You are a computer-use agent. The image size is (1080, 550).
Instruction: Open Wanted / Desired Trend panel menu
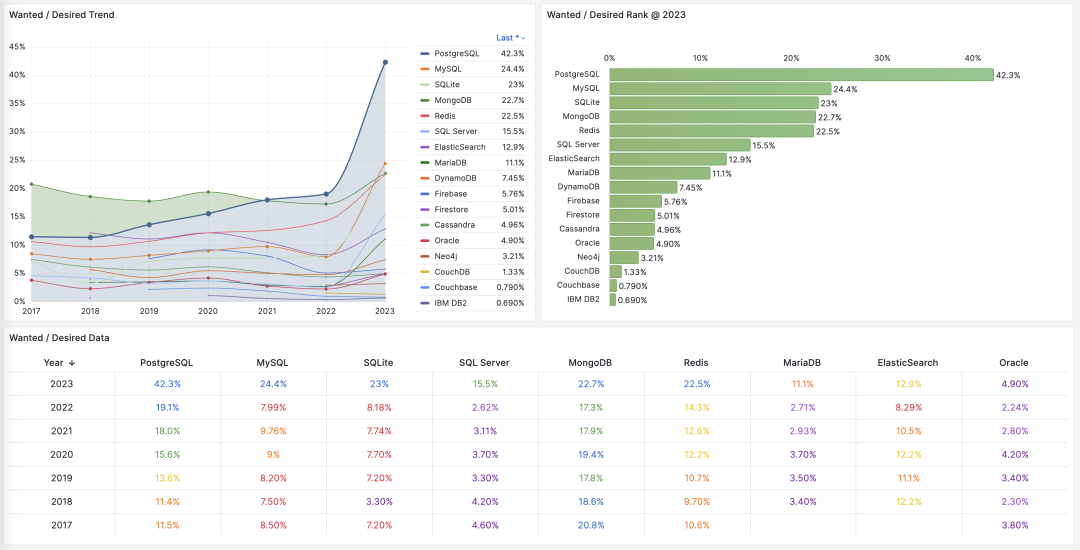(62, 15)
